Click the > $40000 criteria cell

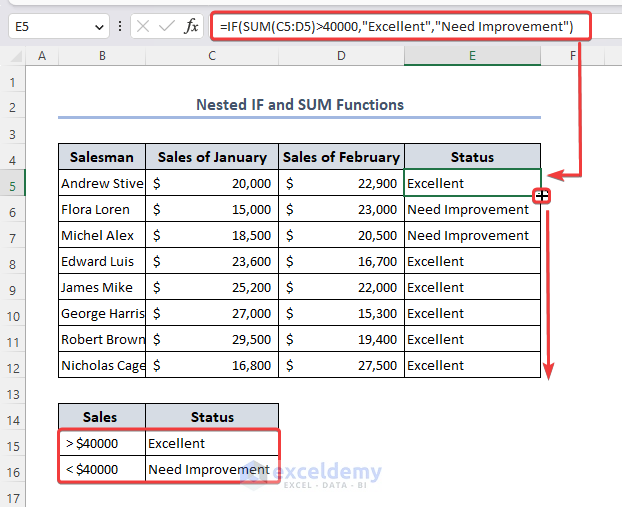(x=102, y=443)
